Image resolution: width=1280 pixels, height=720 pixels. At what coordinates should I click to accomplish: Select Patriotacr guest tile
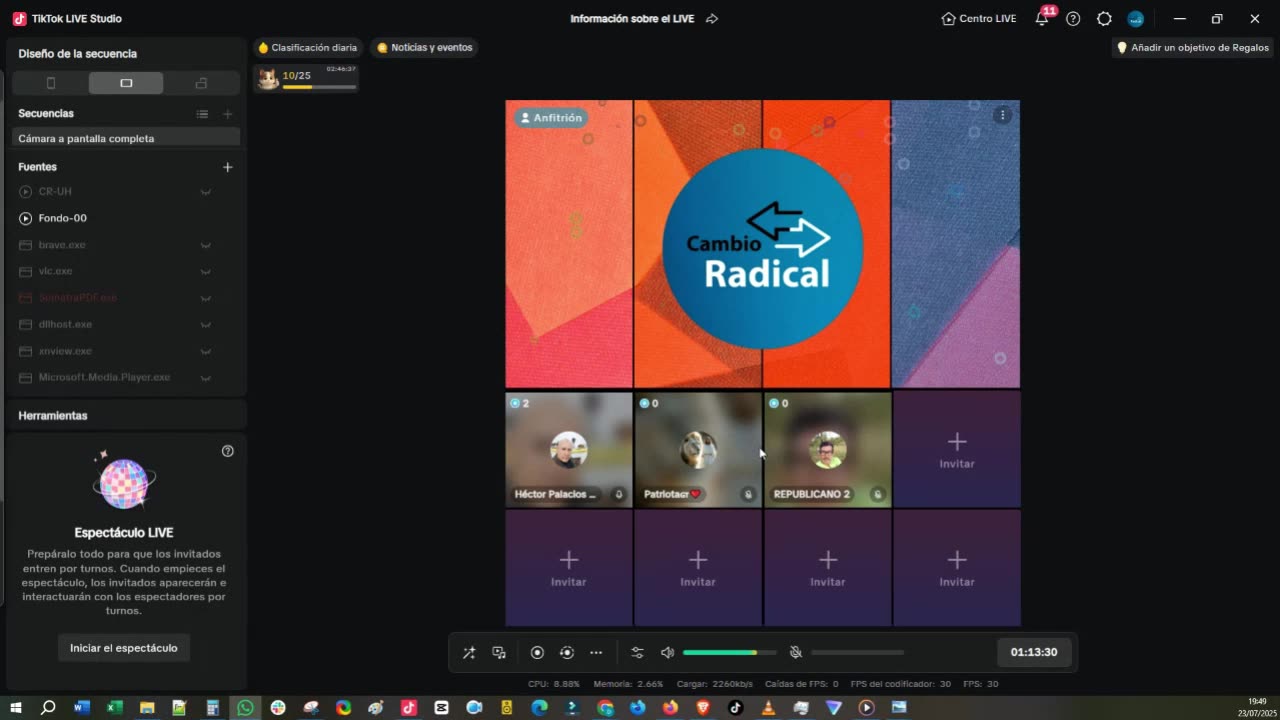tap(698, 450)
